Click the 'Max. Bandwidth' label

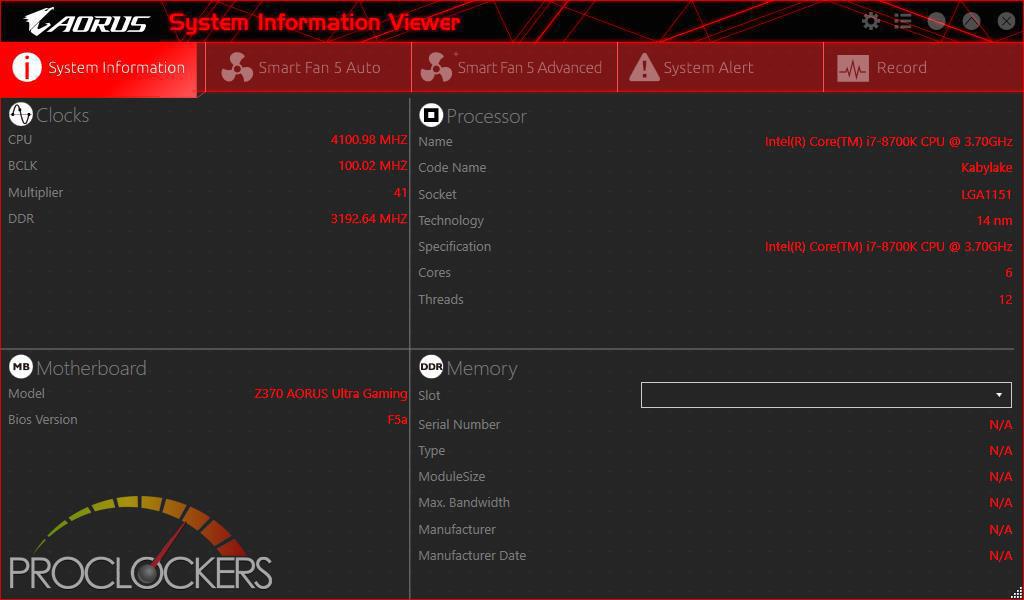pyautogui.click(x=464, y=503)
